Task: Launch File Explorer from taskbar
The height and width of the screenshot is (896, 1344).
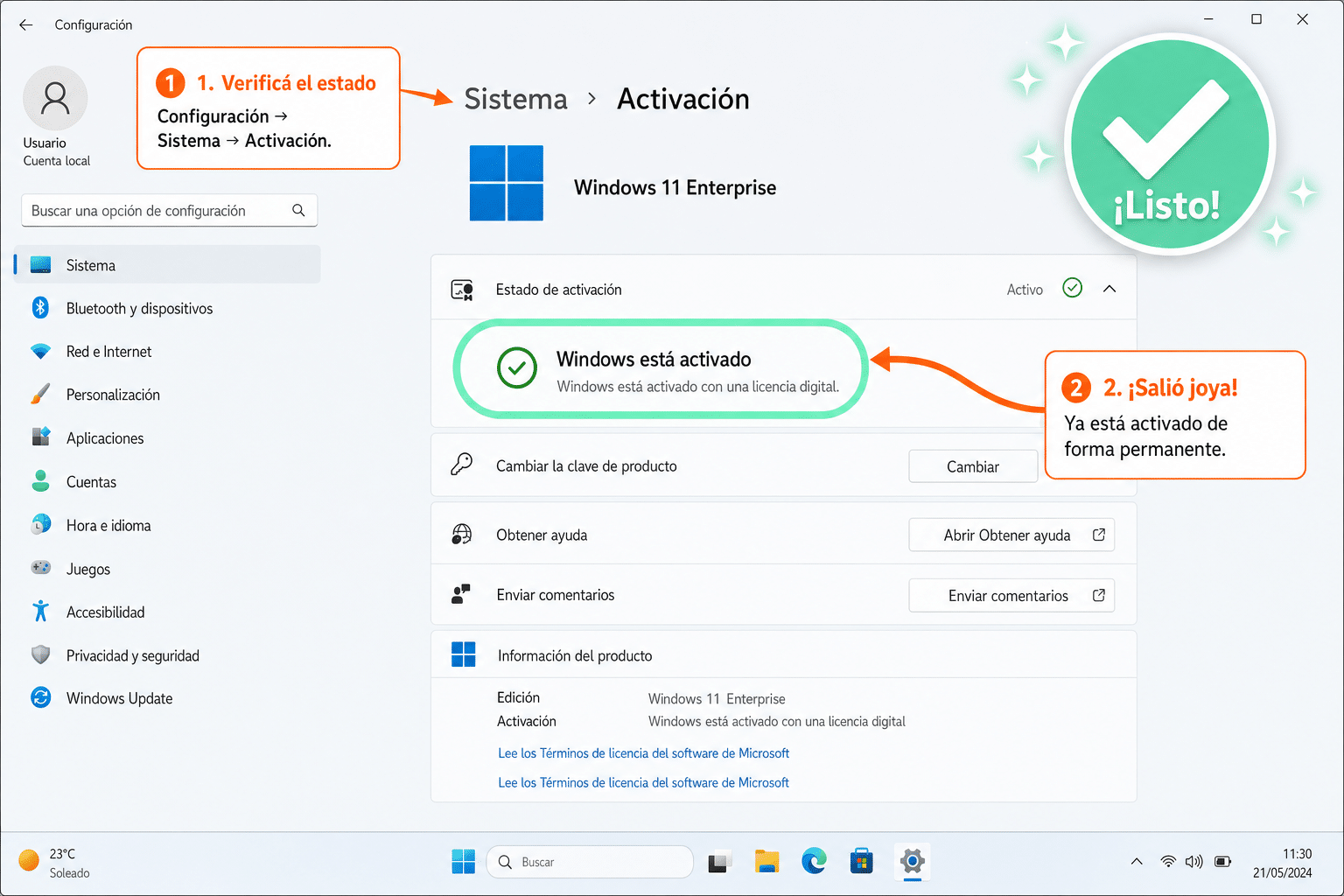Action: point(767,862)
